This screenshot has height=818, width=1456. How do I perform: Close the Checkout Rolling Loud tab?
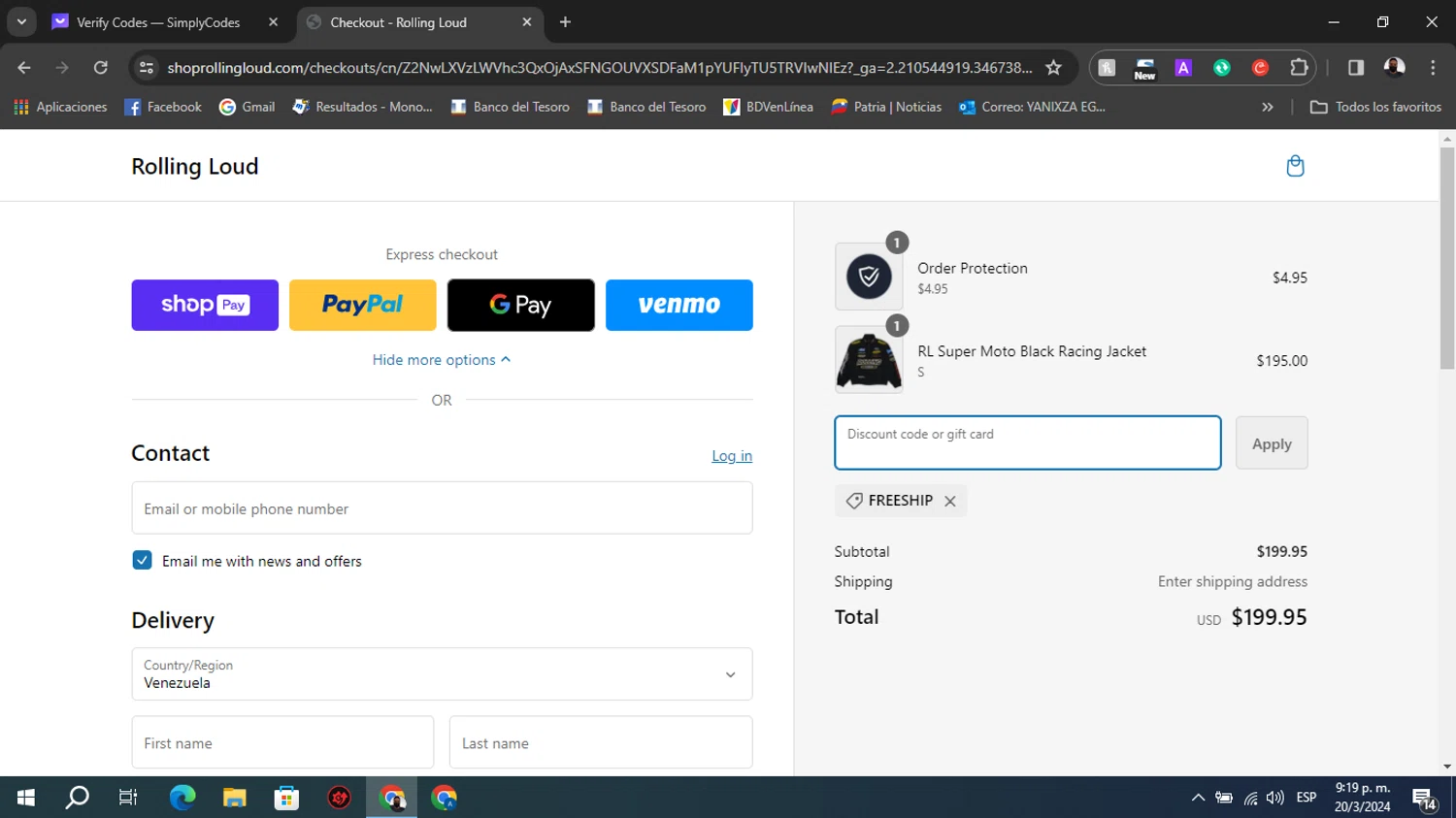[527, 22]
